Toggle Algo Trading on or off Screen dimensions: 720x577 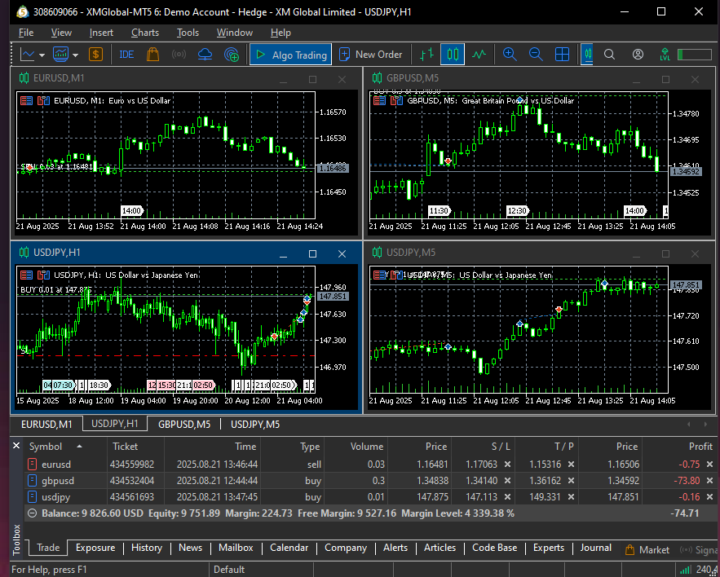coord(291,55)
